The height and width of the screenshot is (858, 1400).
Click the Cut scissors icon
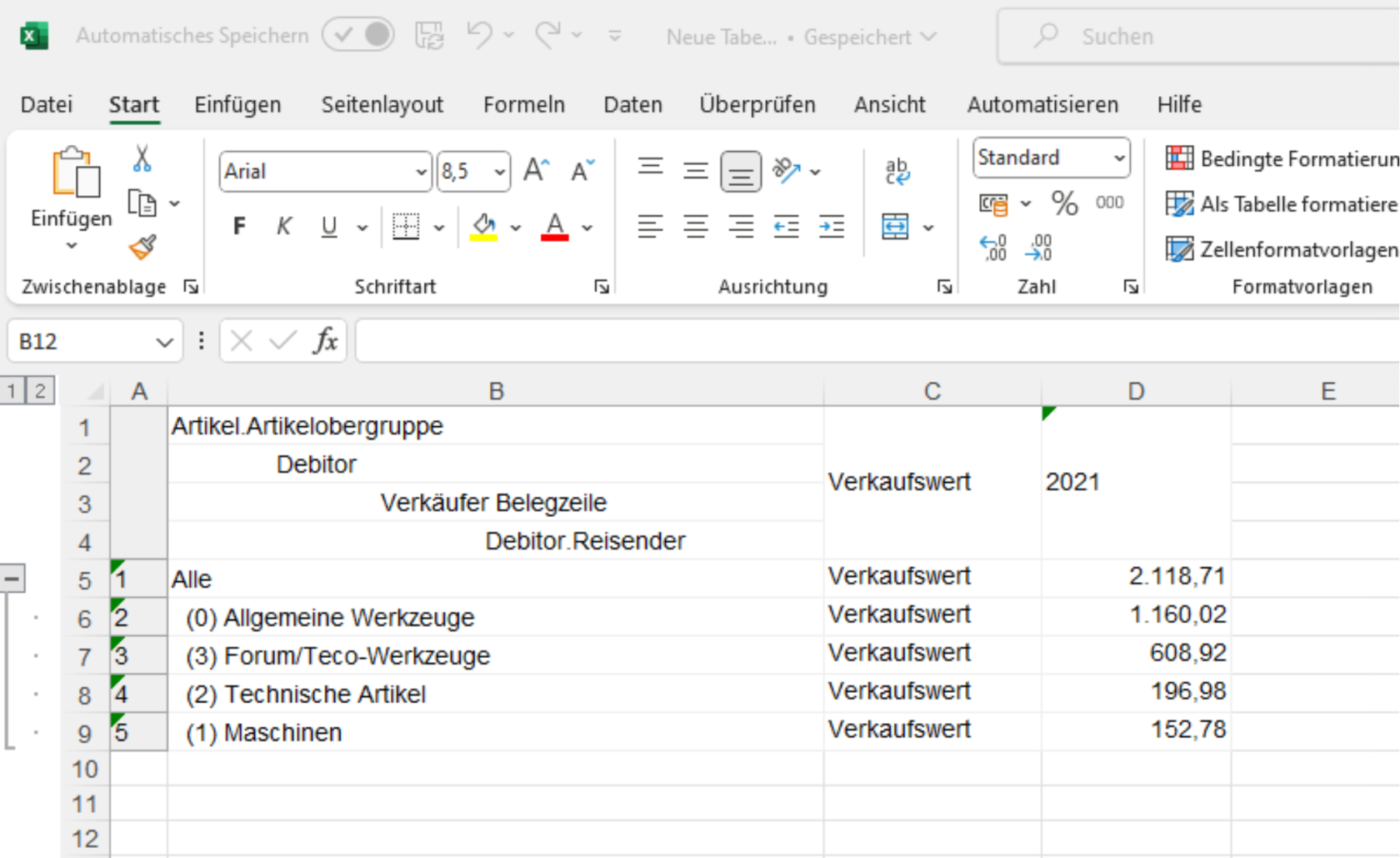coord(142,158)
